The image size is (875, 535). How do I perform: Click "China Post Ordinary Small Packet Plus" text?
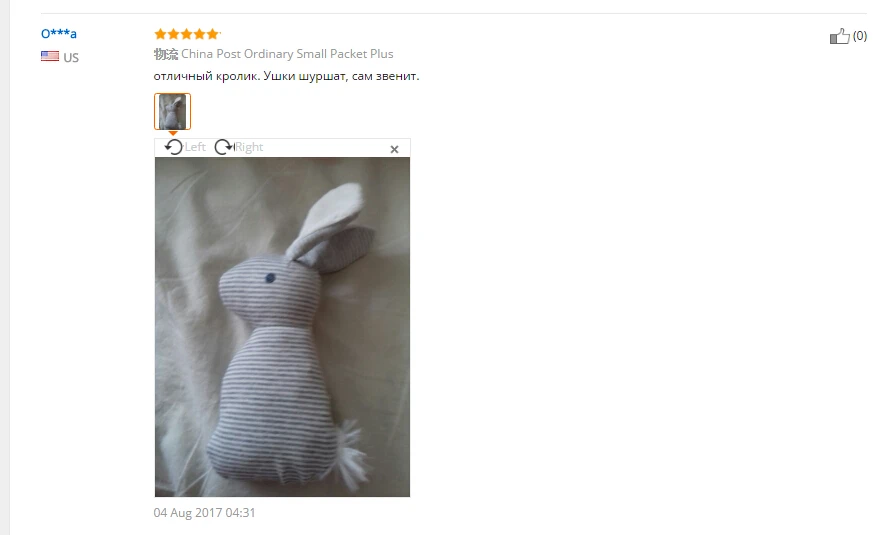pos(287,54)
